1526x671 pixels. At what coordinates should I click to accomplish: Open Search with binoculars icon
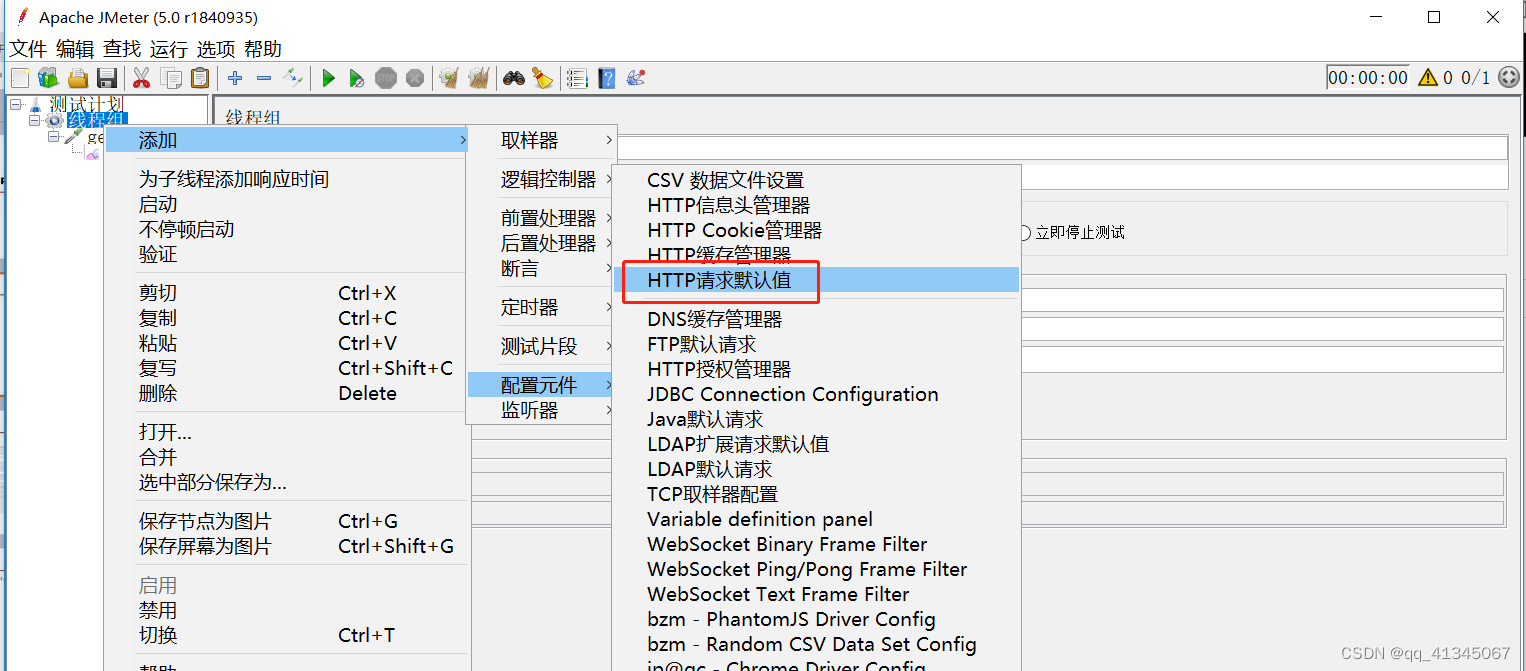514,78
